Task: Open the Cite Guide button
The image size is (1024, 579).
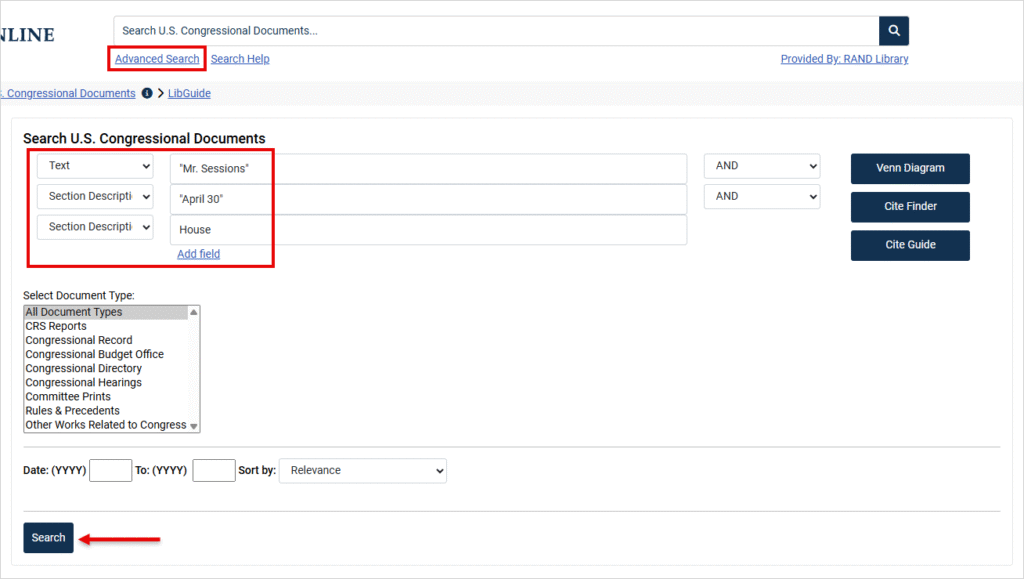Action: pyautogui.click(x=910, y=245)
